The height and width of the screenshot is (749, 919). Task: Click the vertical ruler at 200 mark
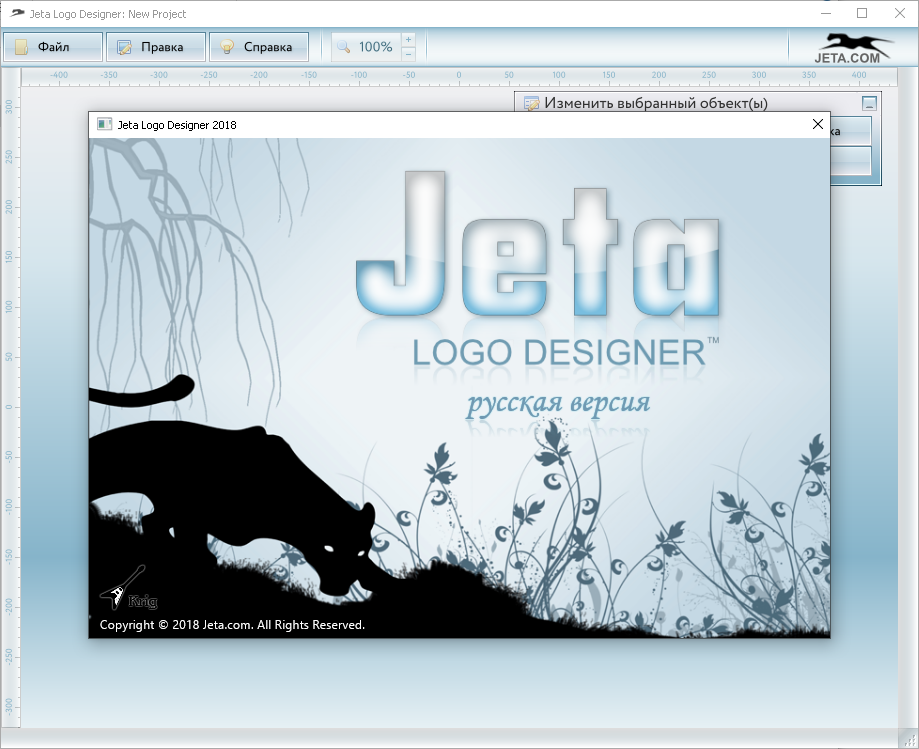(9, 206)
